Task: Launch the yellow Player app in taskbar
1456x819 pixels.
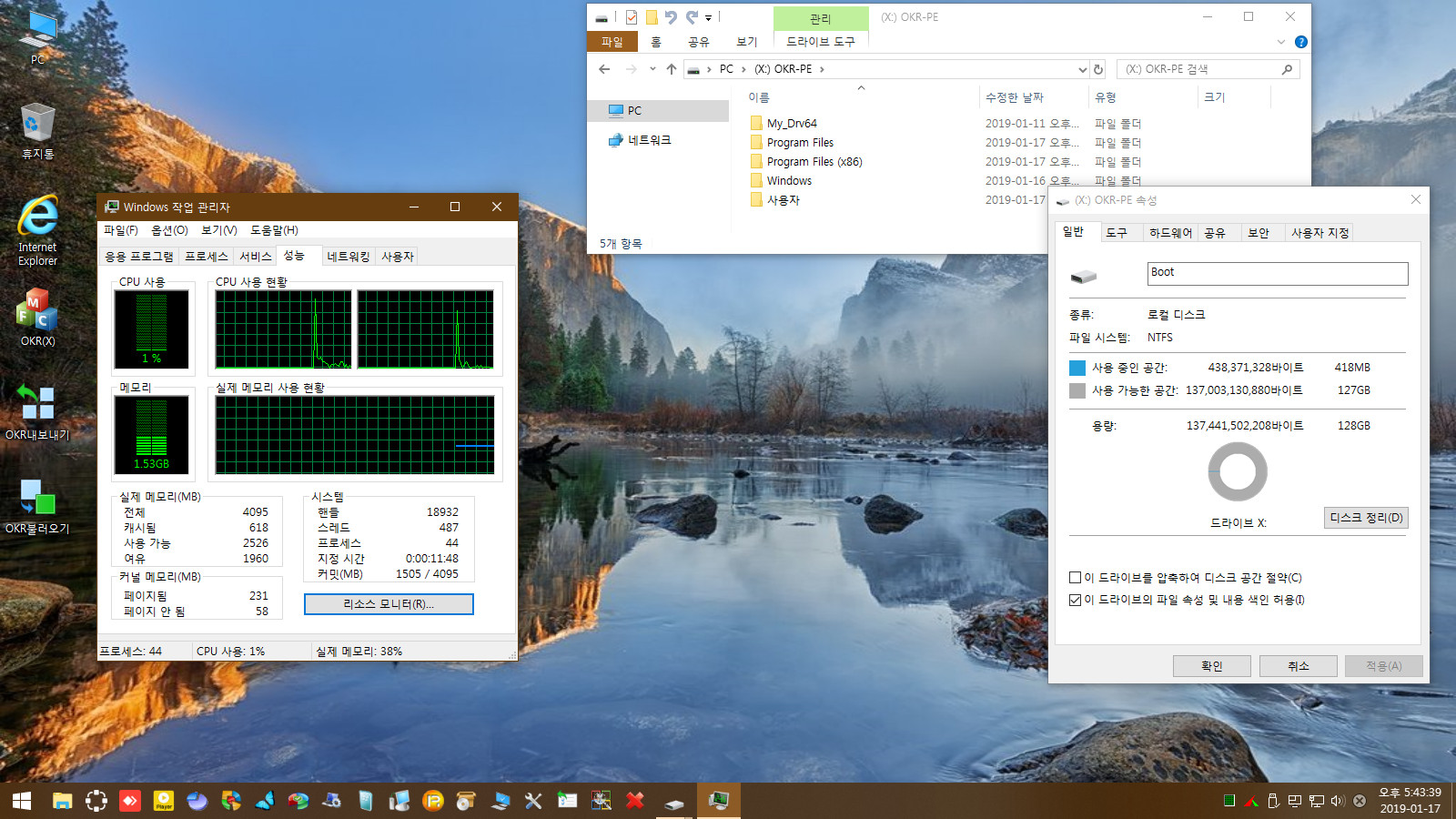Action: [x=164, y=801]
